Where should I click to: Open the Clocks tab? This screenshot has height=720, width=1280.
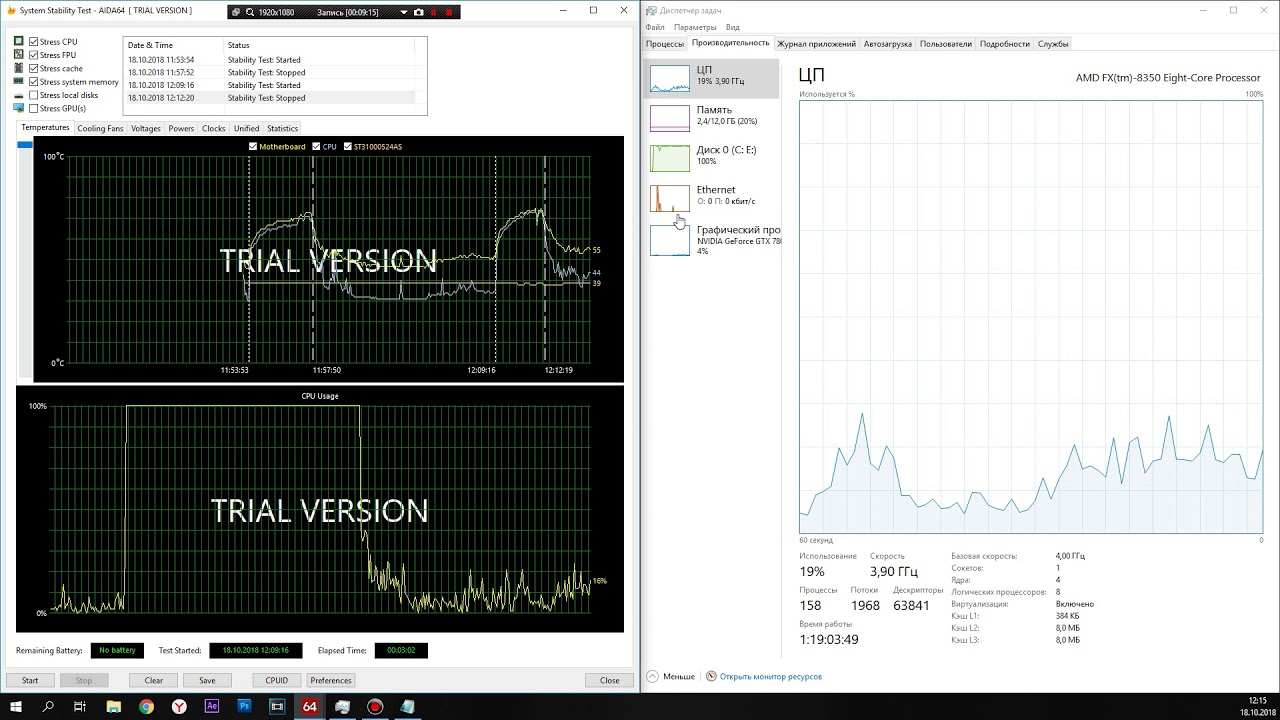click(x=214, y=128)
